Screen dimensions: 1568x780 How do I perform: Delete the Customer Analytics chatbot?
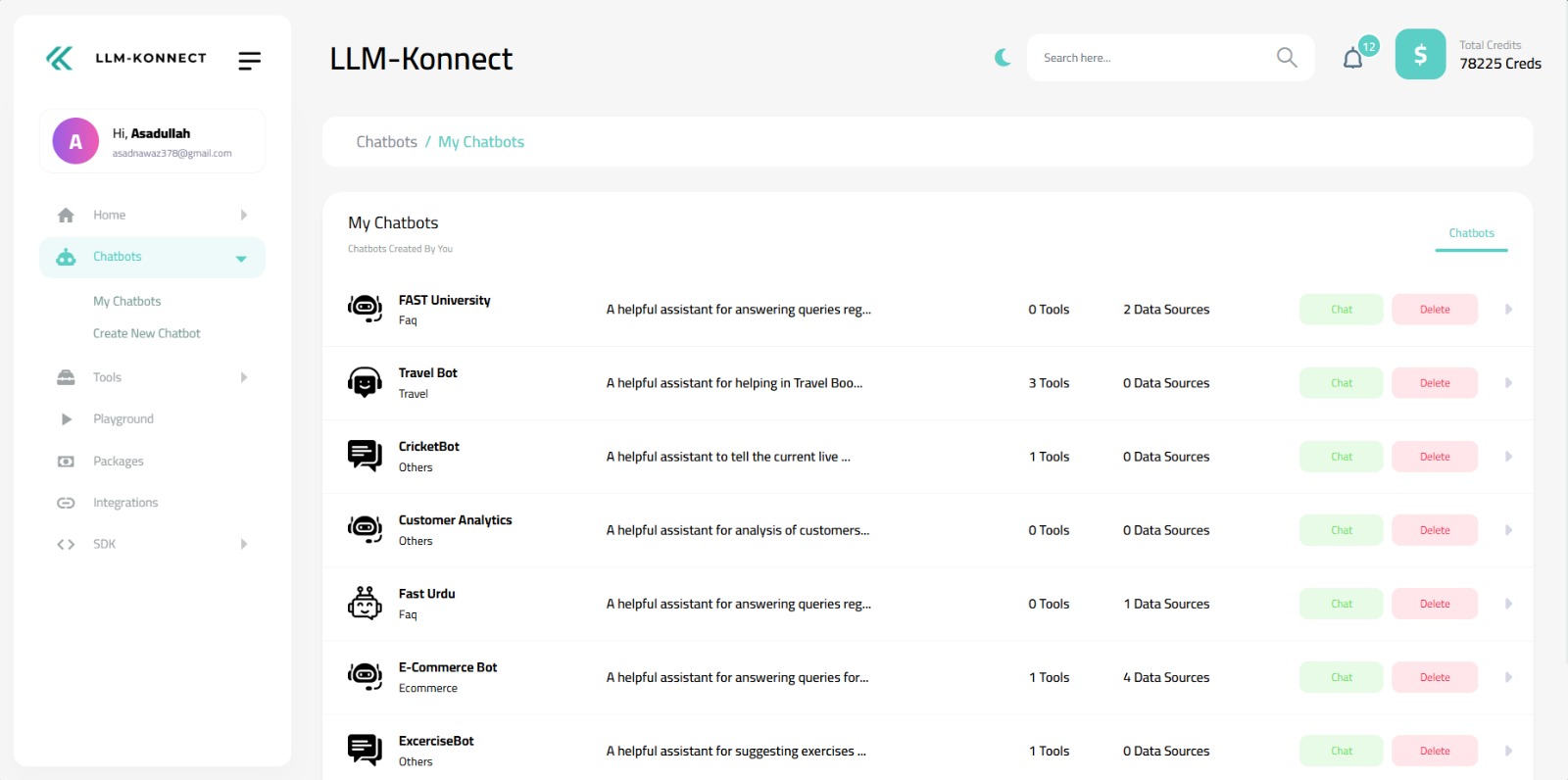[x=1434, y=530]
